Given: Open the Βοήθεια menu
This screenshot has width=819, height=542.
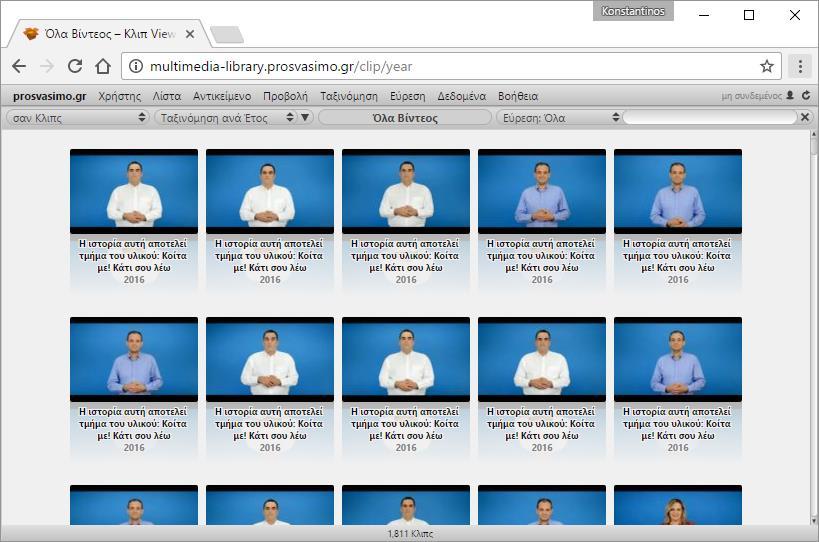Looking at the screenshot, I should 518,96.
